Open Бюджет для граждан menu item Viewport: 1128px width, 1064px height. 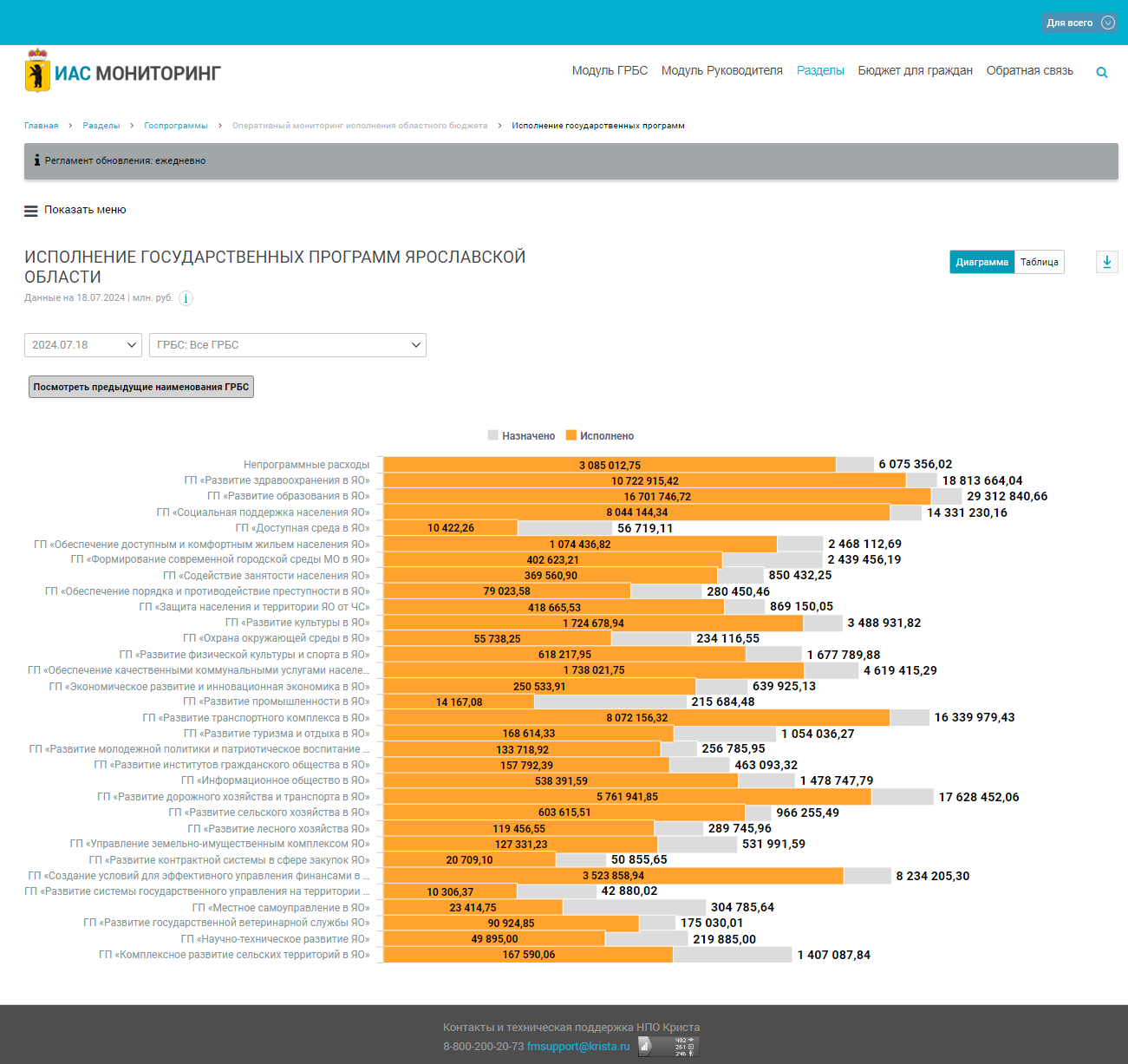[915, 71]
